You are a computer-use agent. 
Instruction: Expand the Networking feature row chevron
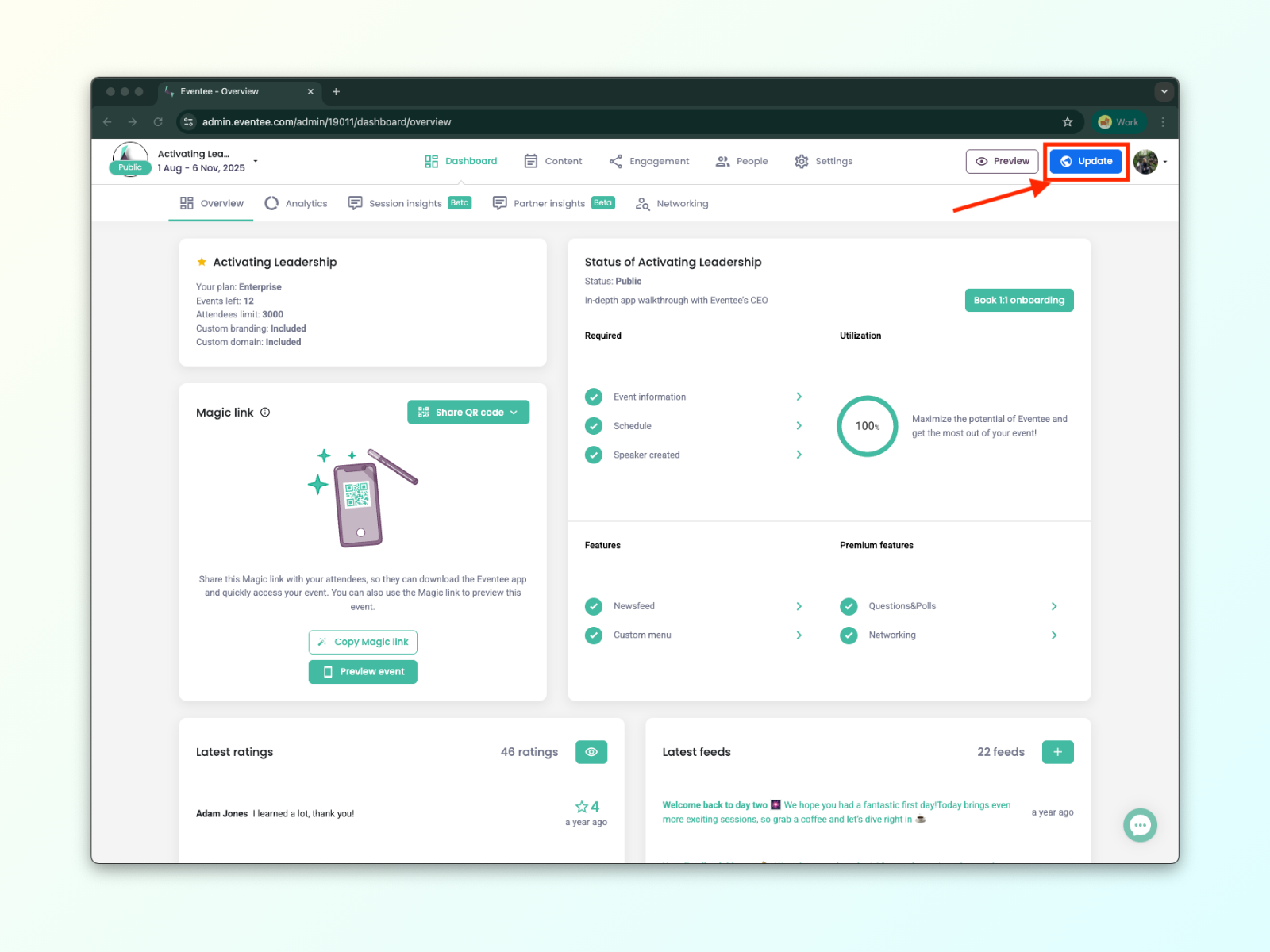click(x=1054, y=635)
